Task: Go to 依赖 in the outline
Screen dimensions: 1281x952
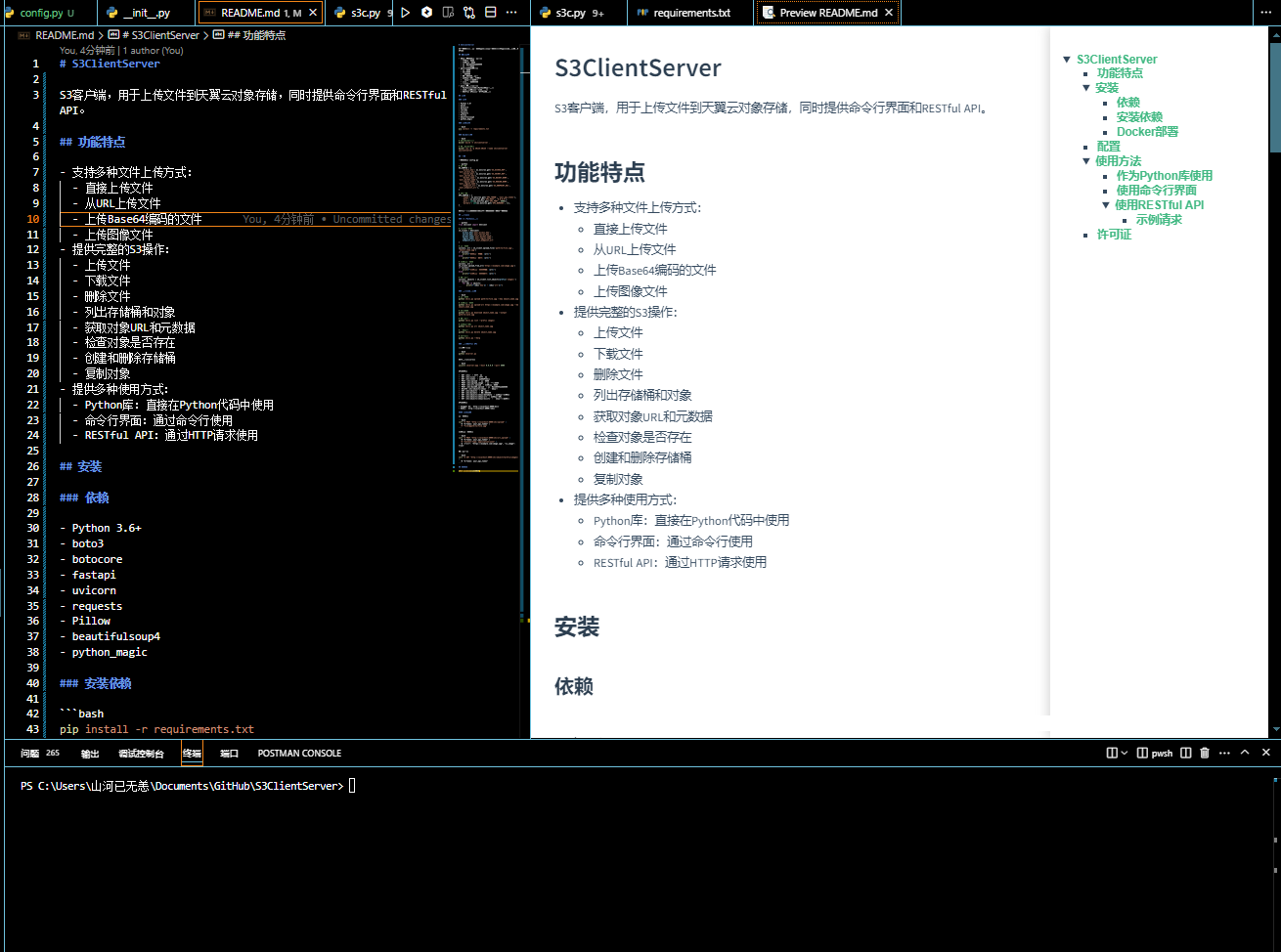Action: (x=1128, y=103)
